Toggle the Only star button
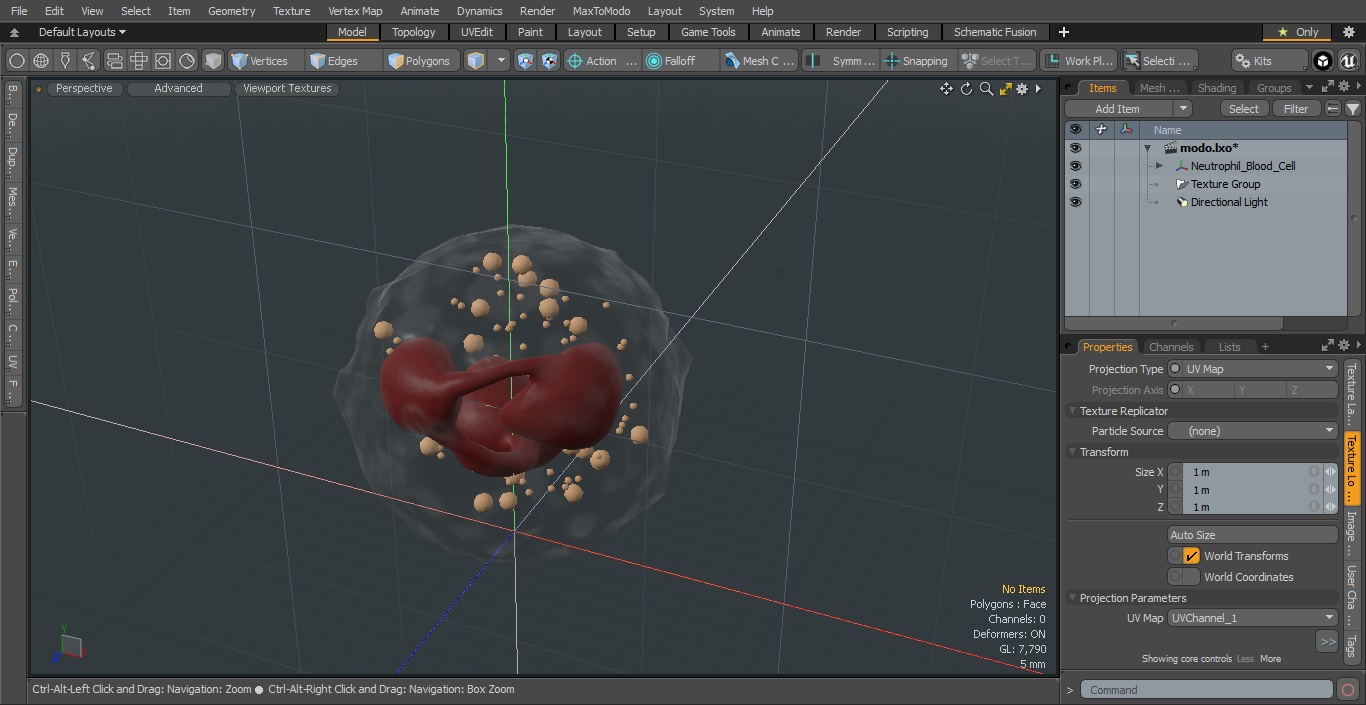 [1297, 32]
